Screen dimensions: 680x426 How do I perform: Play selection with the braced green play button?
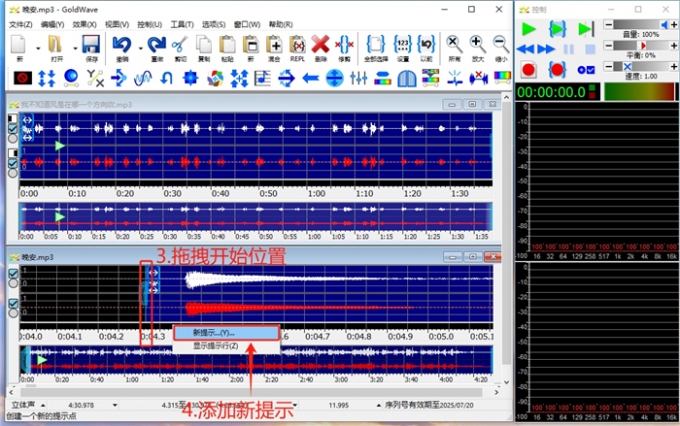click(557, 29)
